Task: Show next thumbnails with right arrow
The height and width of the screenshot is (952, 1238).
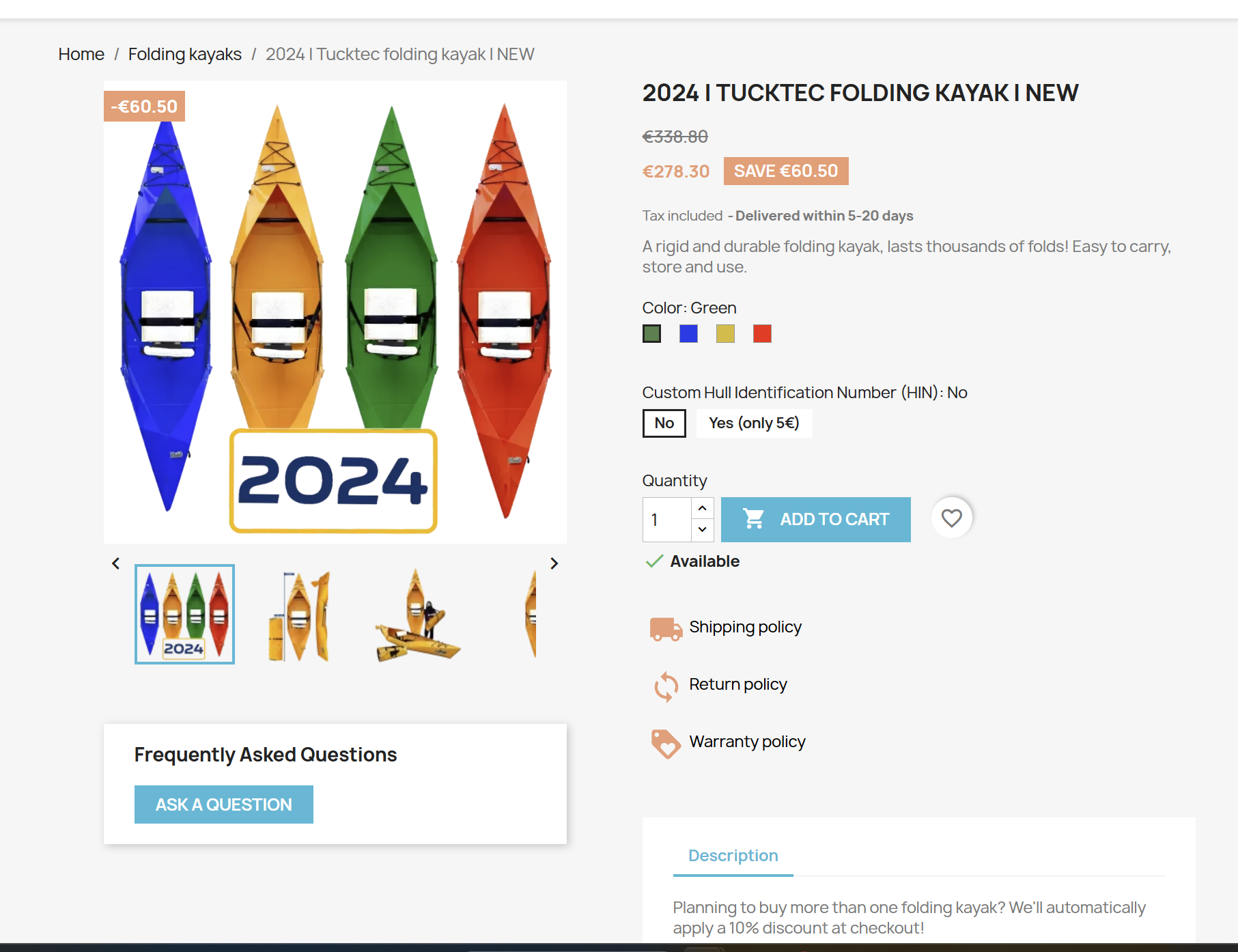Action: (x=554, y=563)
